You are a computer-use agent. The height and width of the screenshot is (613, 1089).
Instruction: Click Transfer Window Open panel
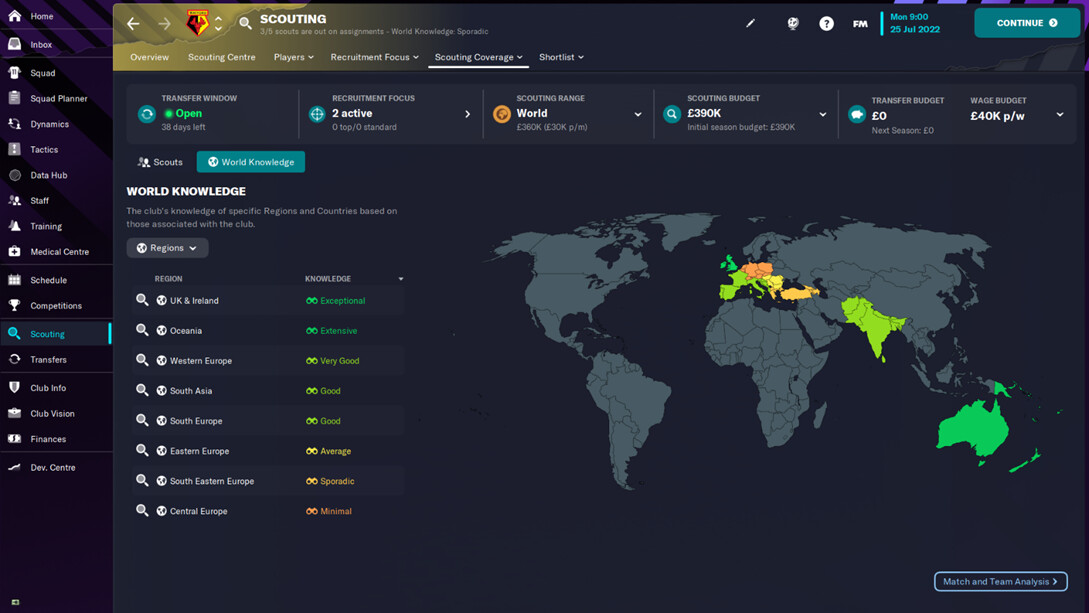213,114
